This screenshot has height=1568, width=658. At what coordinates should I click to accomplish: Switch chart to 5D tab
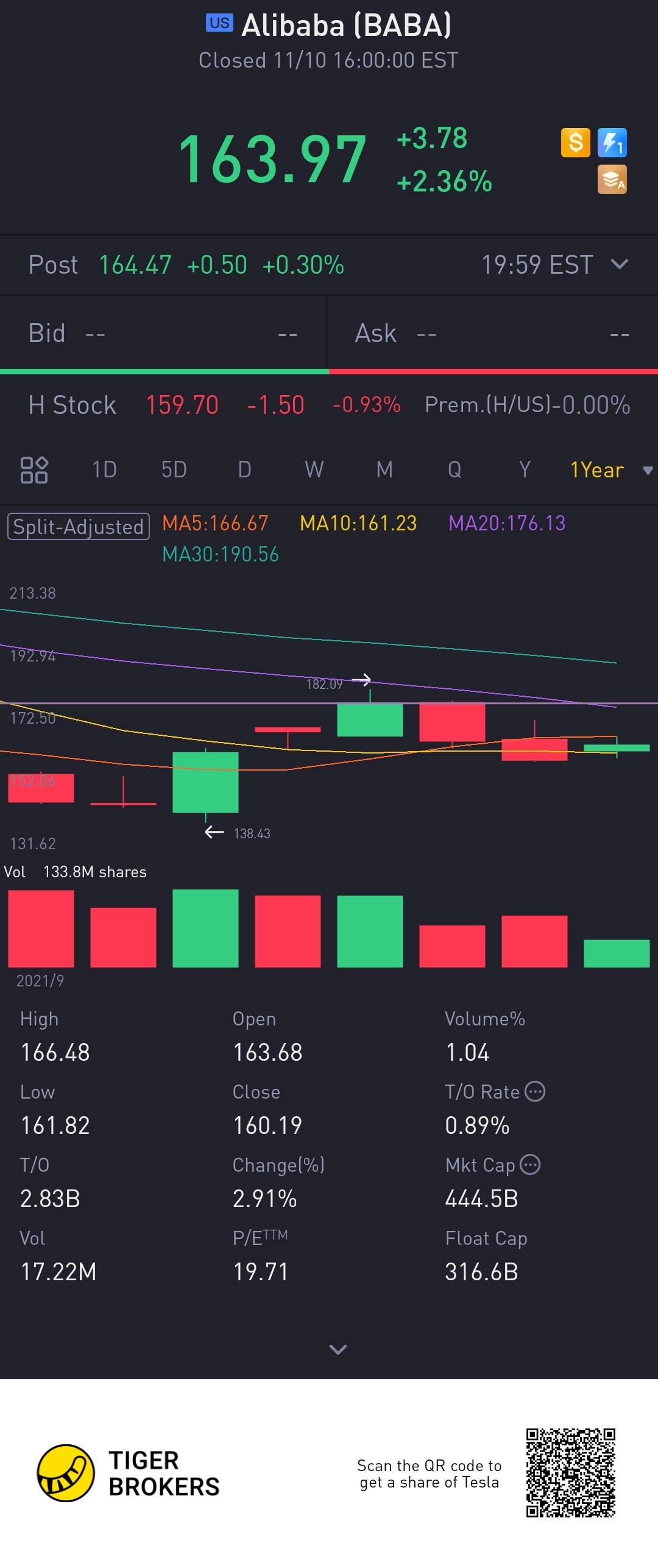174,470
